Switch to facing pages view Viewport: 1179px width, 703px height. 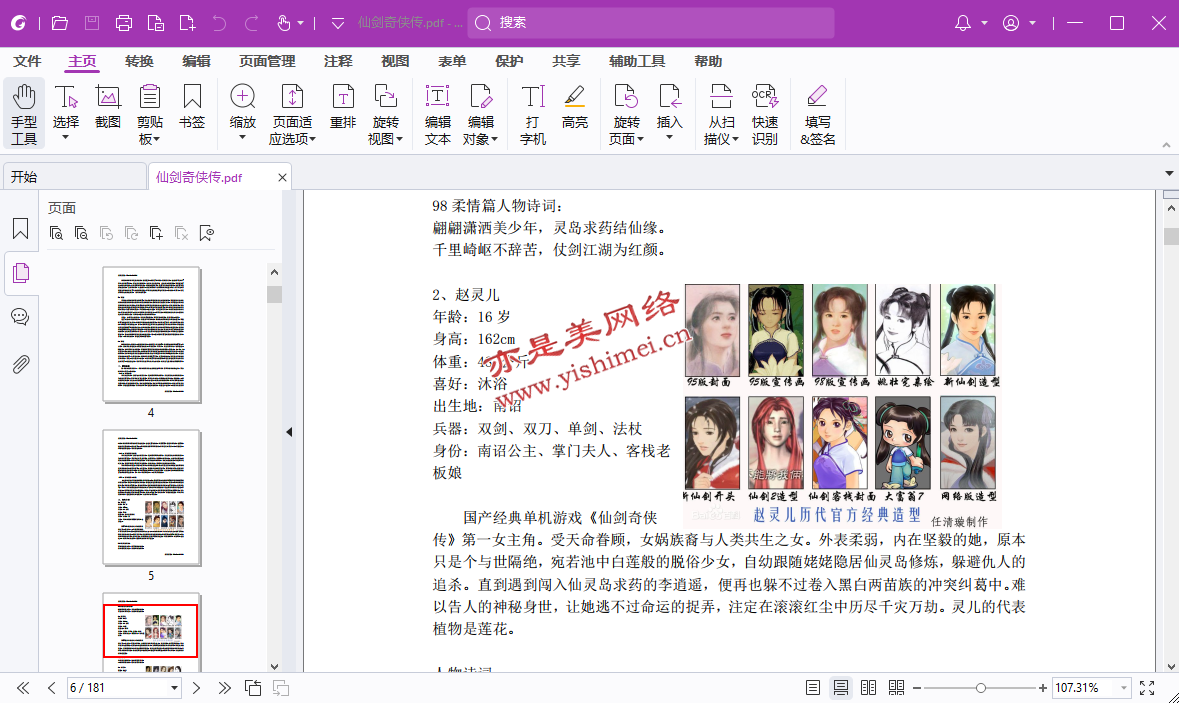(868, 688)
